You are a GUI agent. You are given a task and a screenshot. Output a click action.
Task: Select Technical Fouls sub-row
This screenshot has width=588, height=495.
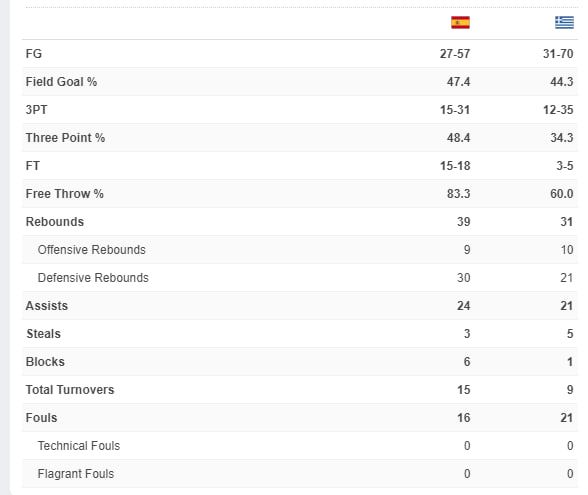point(300,446)
